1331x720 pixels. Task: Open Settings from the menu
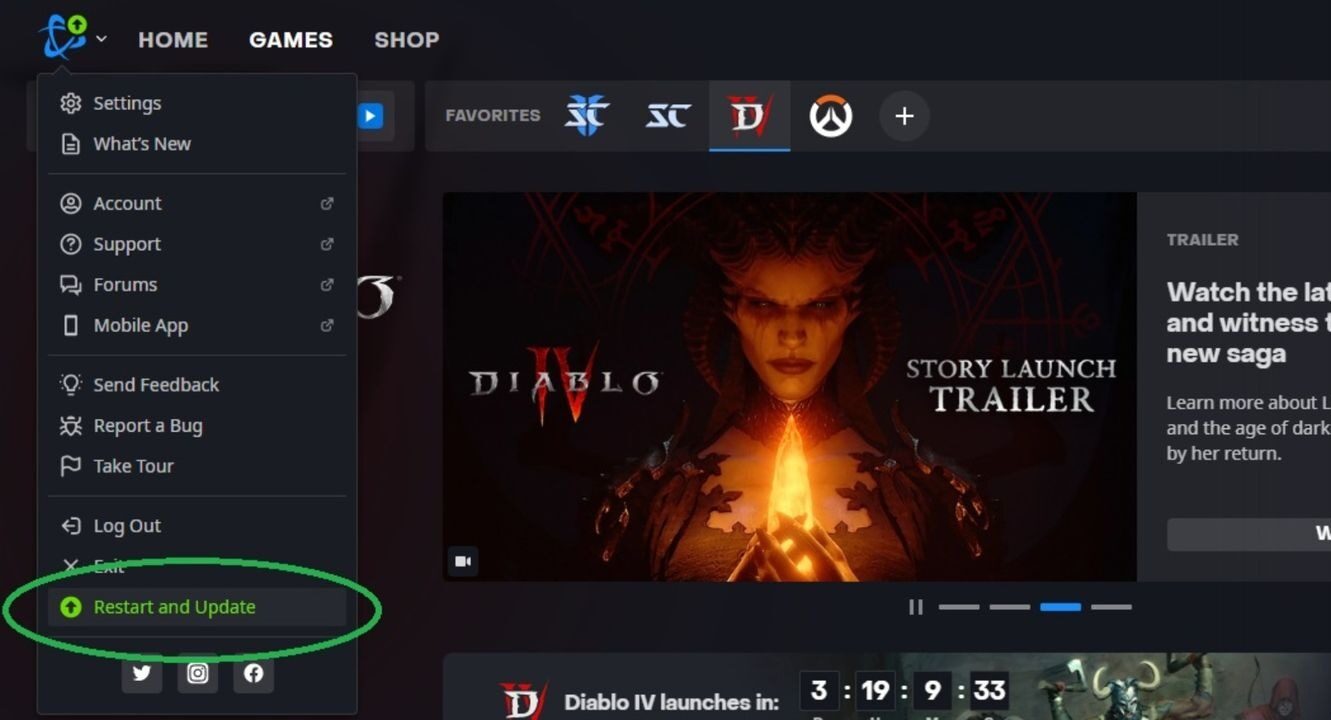tap(197, 103)
